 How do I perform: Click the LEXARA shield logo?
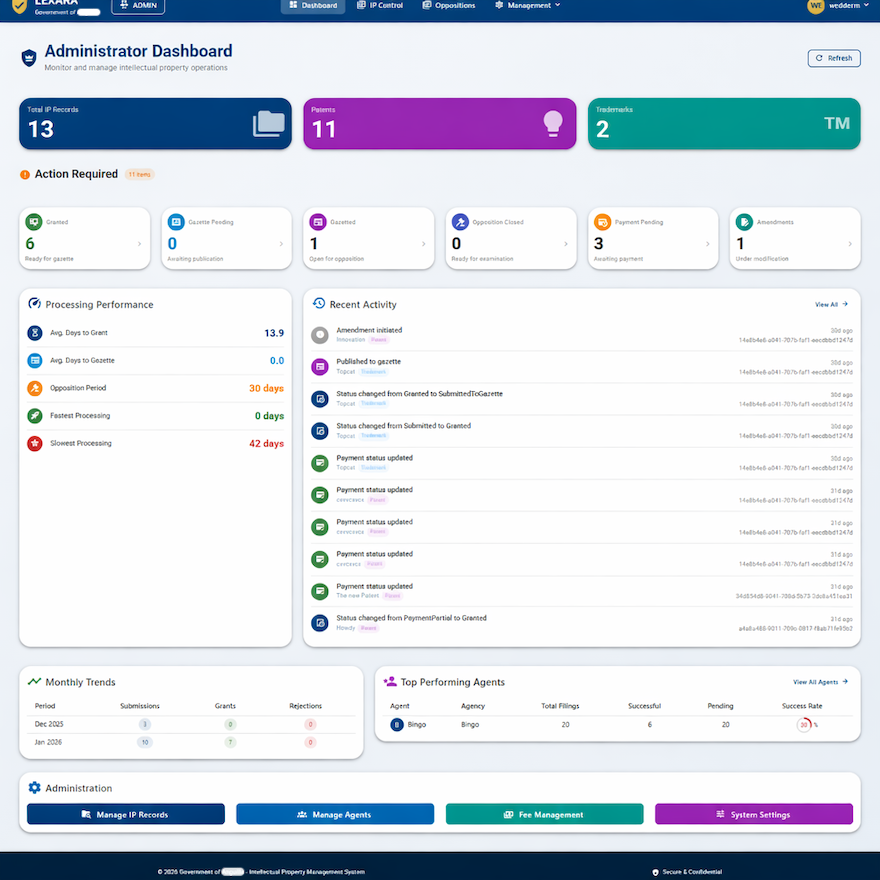(20, 6)
